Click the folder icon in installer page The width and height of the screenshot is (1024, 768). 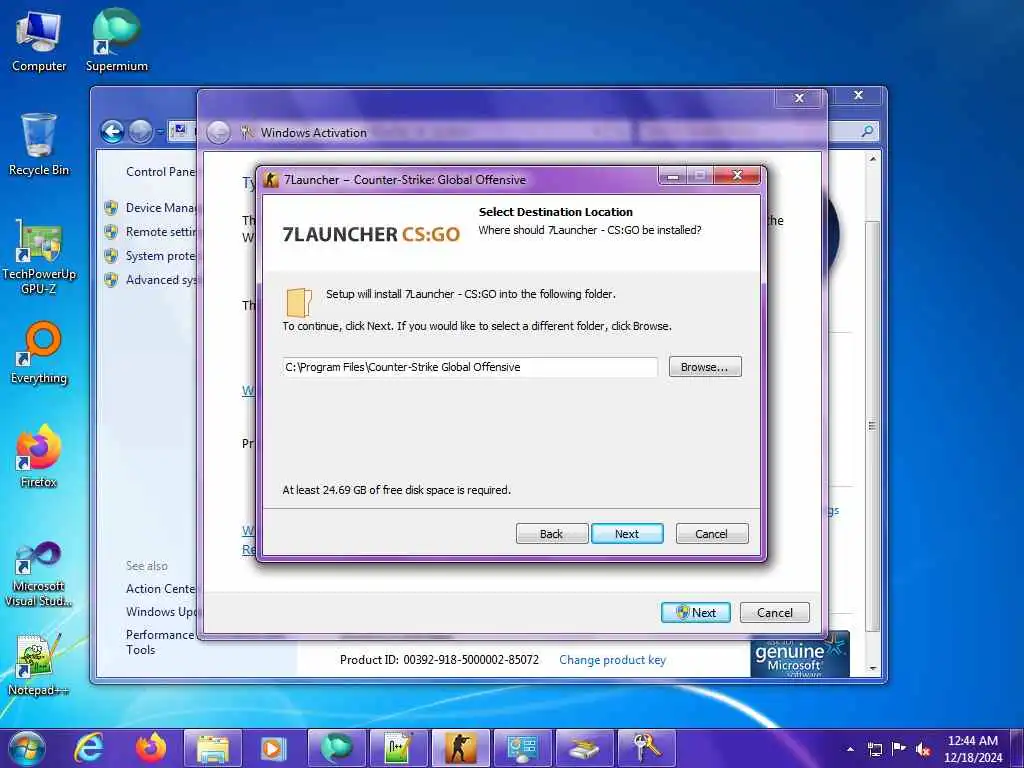pyautogui.click(x=298, y=302)
